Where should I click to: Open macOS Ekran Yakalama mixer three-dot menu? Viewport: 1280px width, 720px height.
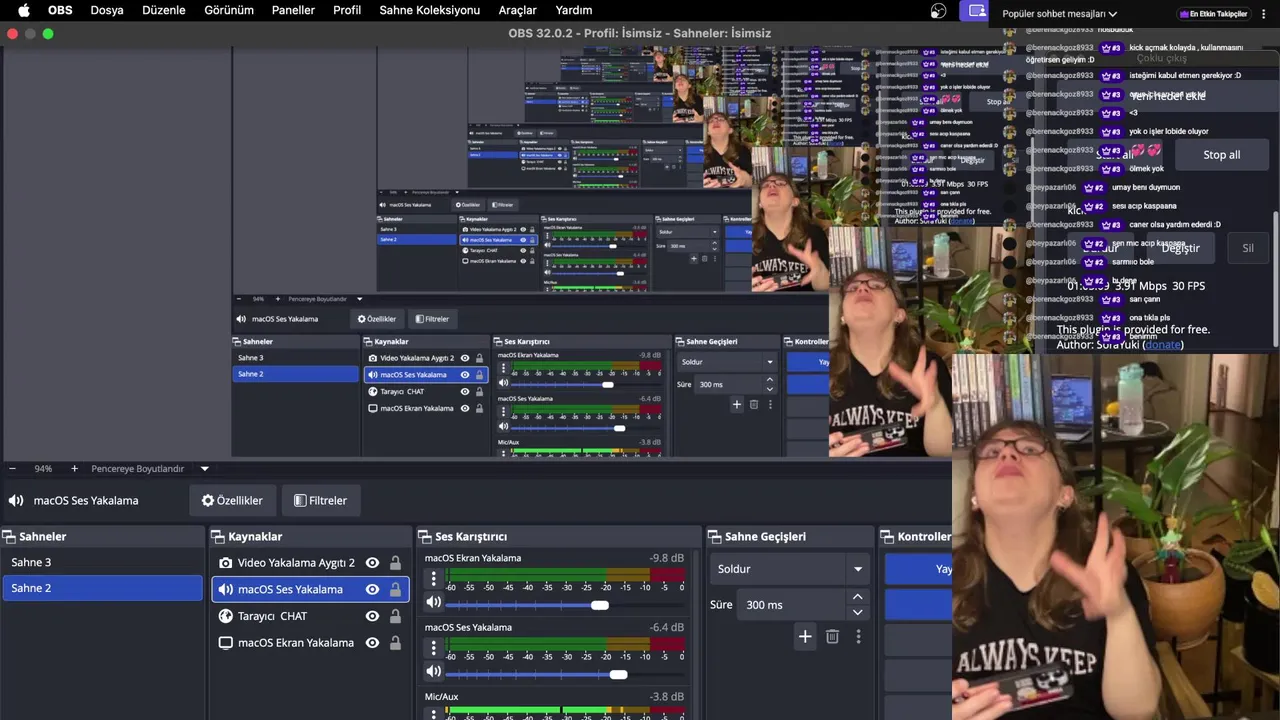[433, 578]
